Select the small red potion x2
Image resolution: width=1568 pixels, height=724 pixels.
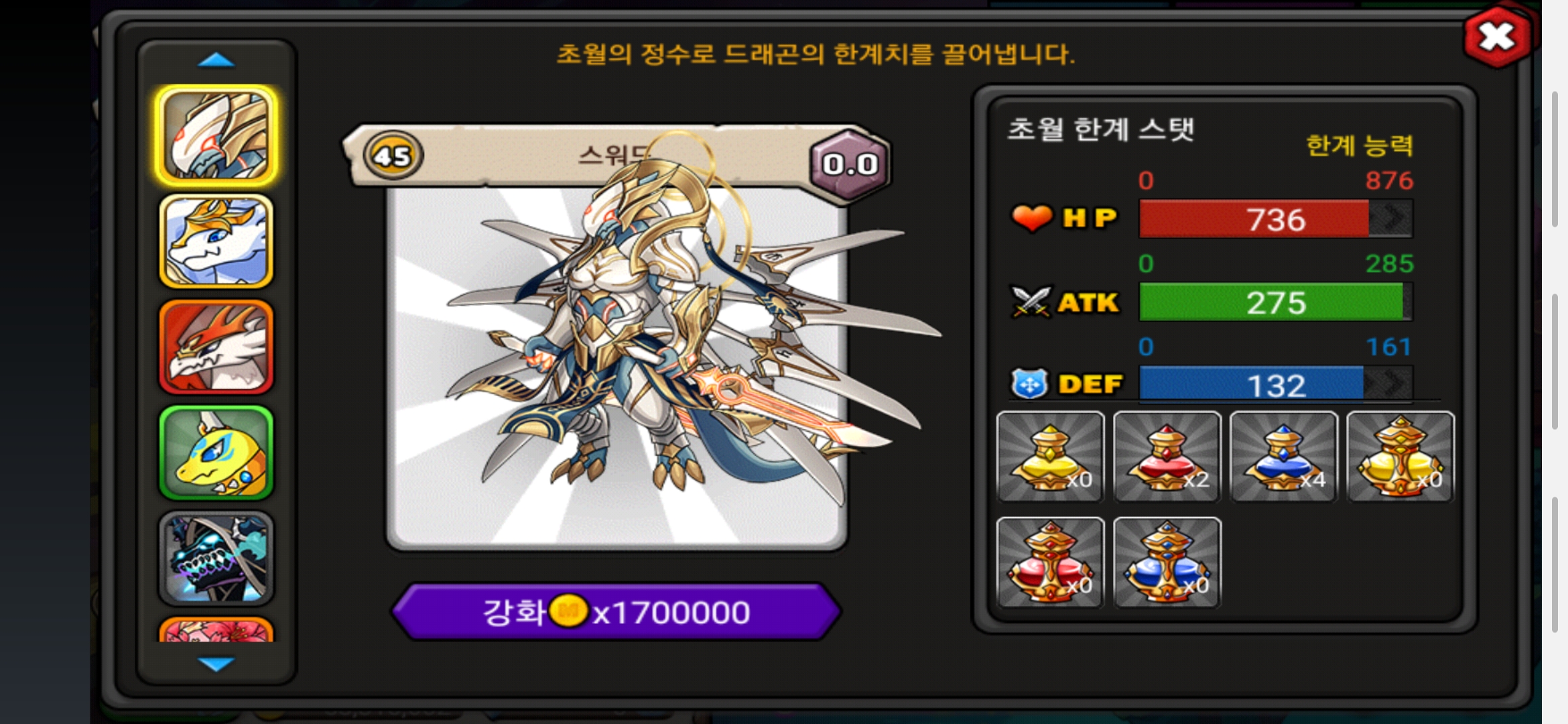[x=1167, y=457]
